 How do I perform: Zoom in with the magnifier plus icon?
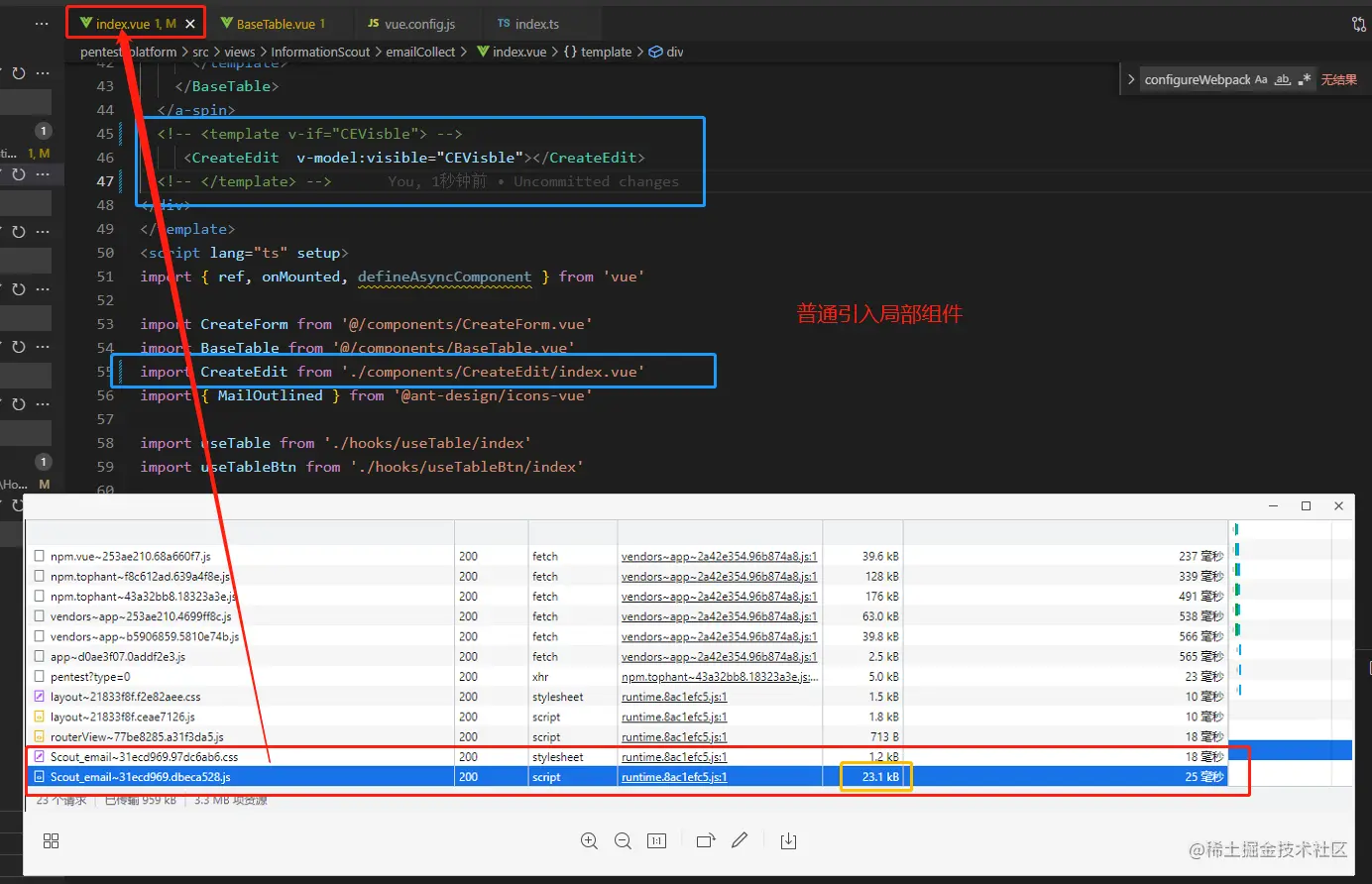click(589, 840)
